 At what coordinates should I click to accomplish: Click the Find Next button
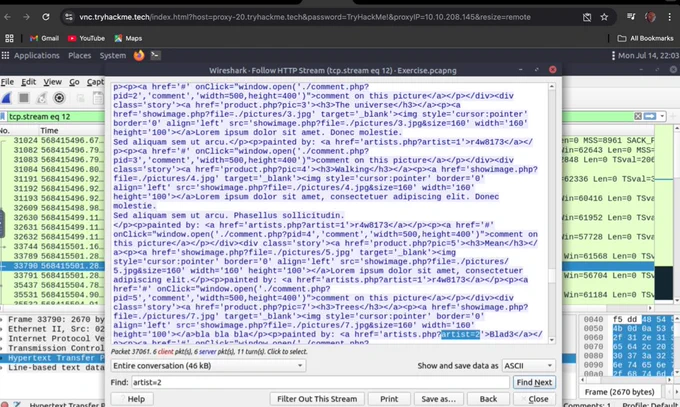[x=534, y=382]
